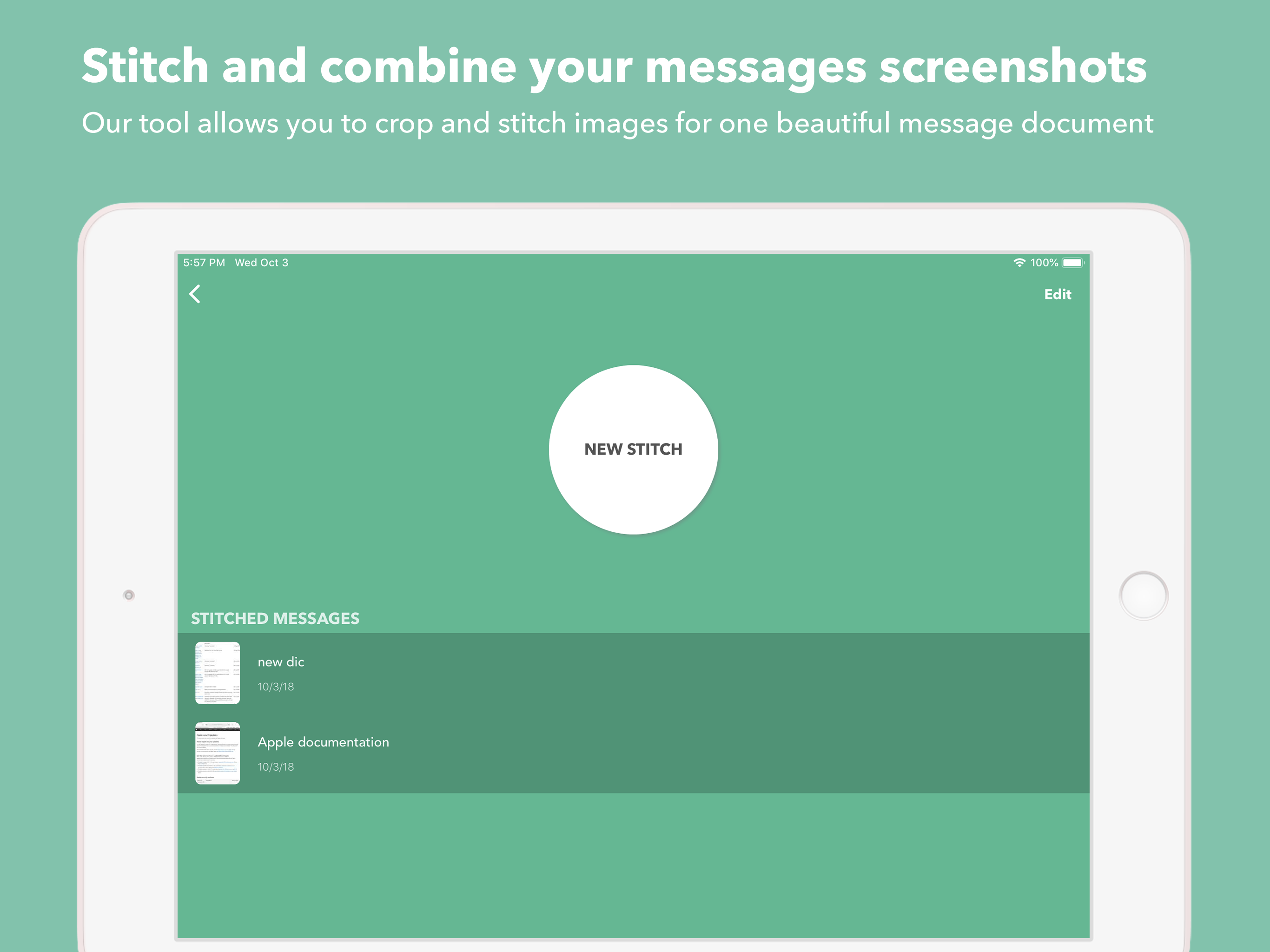Click the 100% battery percentage
Screen dimensions: 1270x952
click(1044, 263)
